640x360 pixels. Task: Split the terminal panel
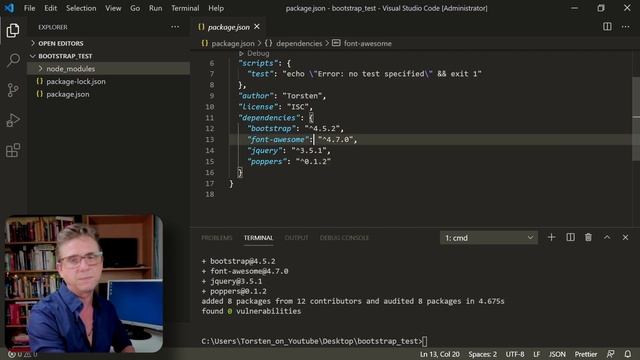coord(570,237)
